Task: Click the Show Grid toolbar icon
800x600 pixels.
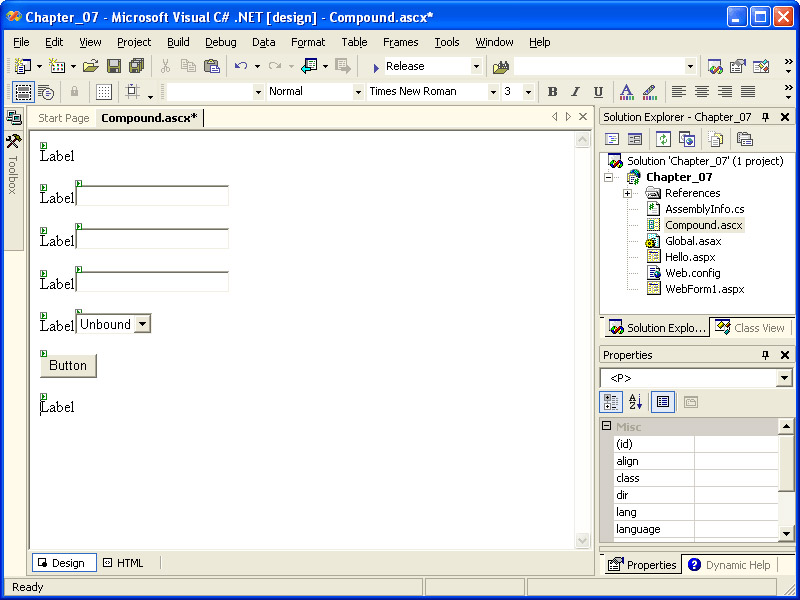Action: coord(103,92)
